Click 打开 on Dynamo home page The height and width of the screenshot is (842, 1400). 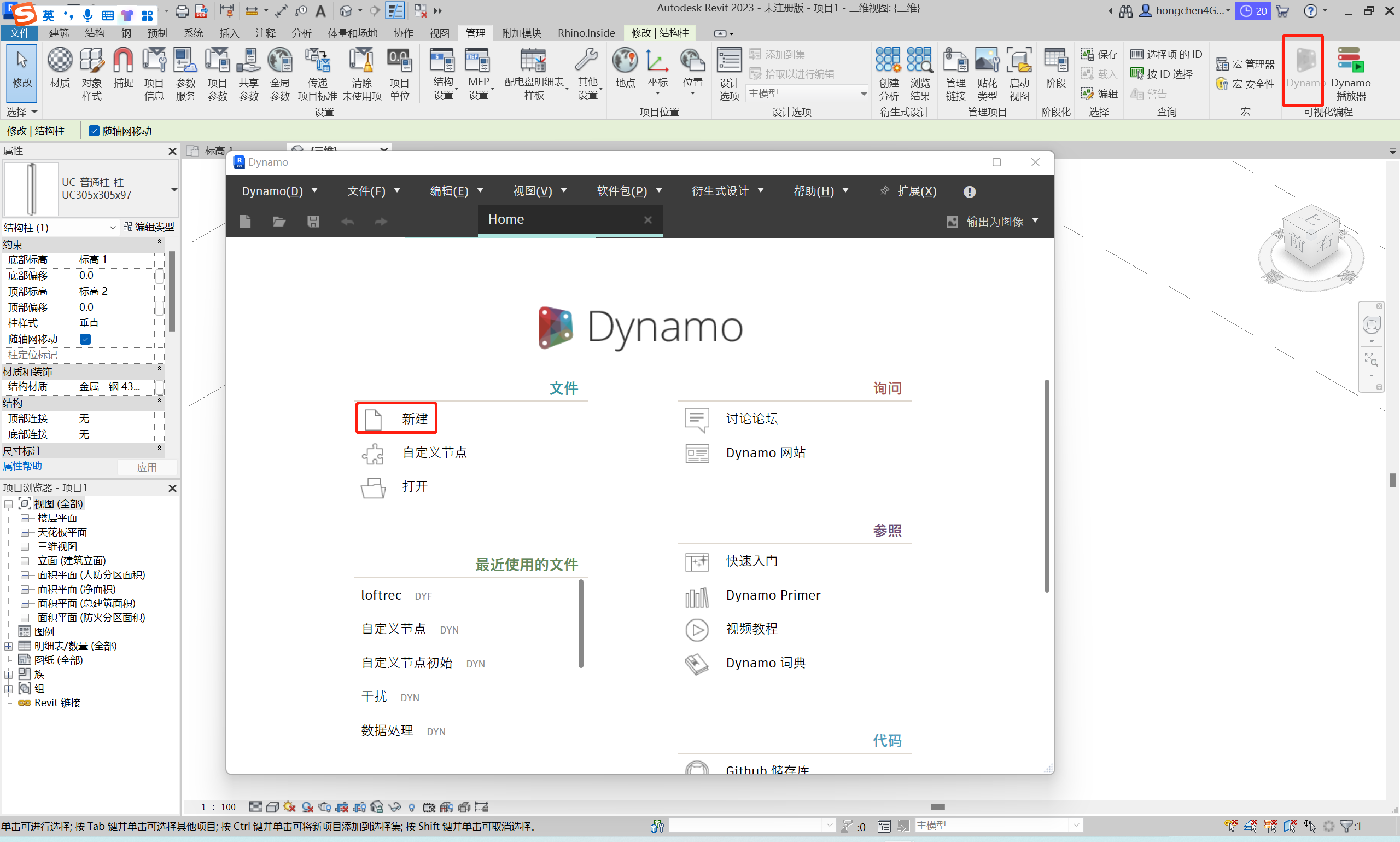point(395,487)
